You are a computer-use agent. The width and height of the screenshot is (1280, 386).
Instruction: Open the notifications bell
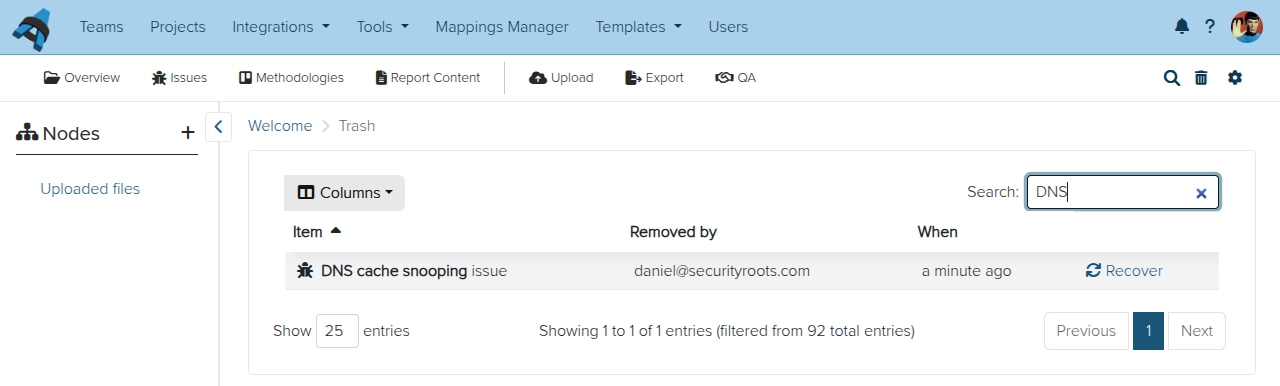coord(1182,27)
